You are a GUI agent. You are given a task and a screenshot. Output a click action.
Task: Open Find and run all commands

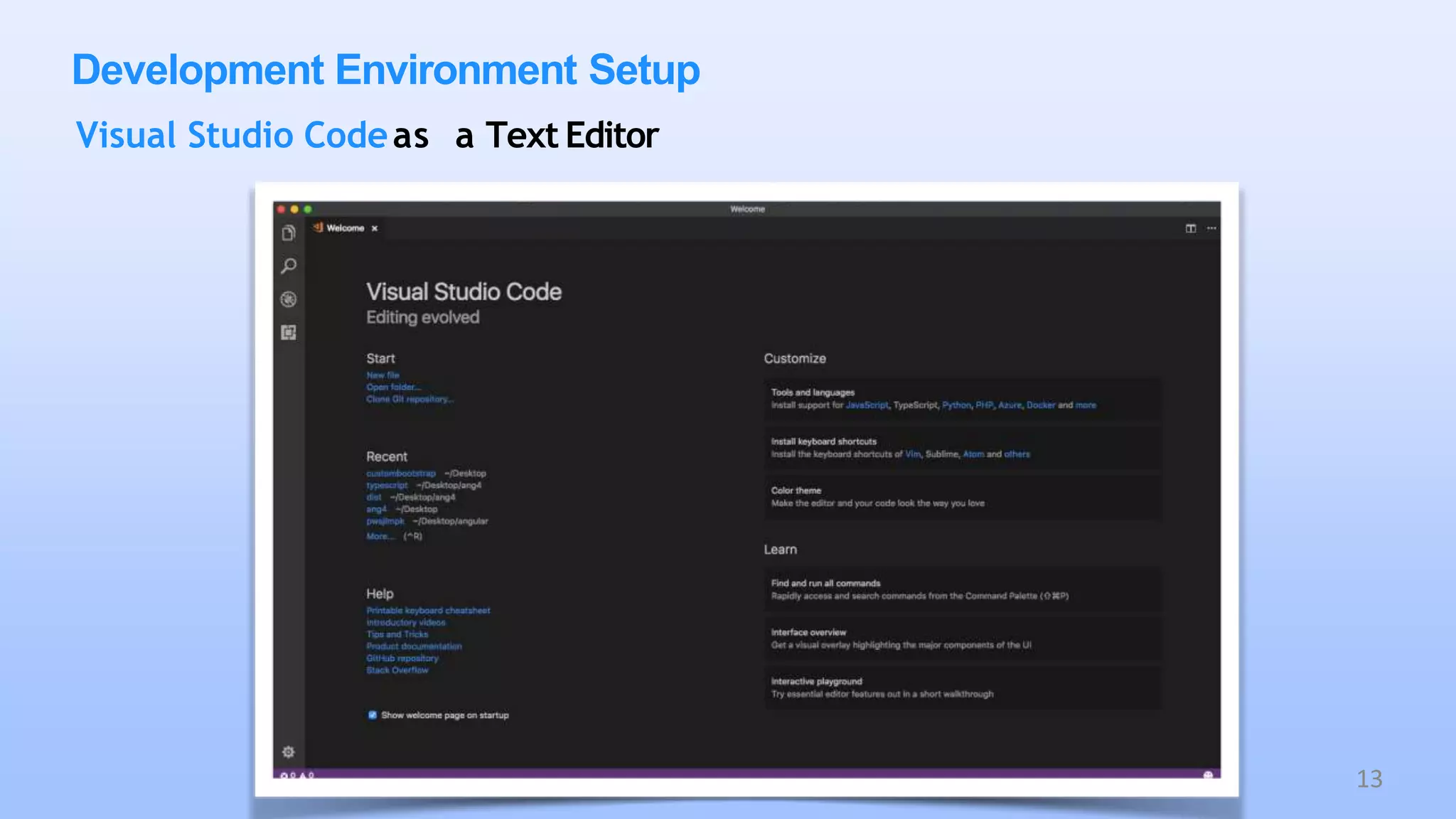963,589
